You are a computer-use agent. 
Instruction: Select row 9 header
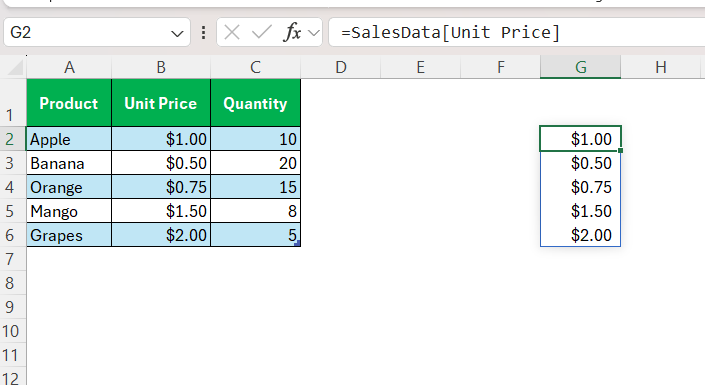click(x=13, y=307)
